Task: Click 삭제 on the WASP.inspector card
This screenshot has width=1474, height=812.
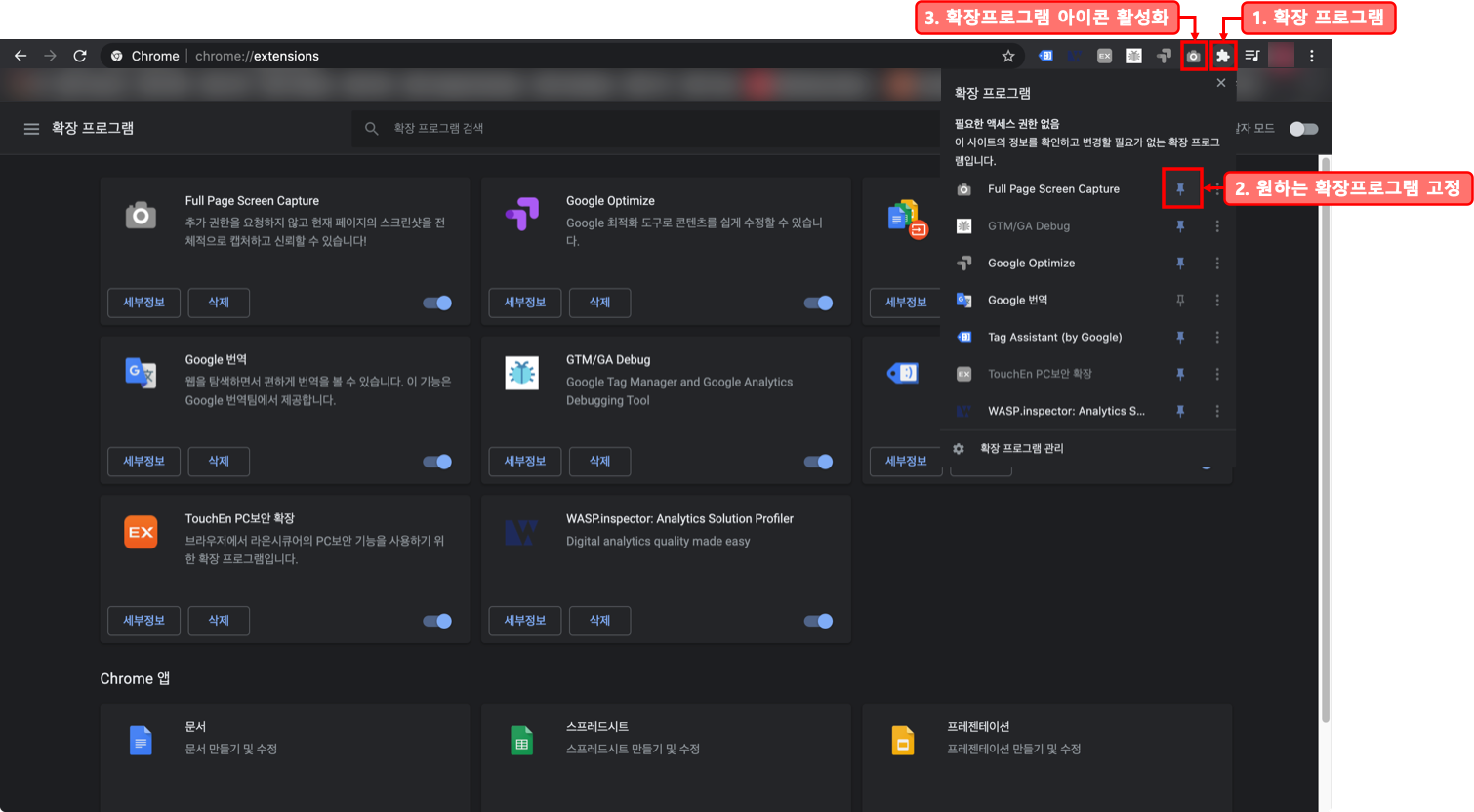Action: pos(599,621)
